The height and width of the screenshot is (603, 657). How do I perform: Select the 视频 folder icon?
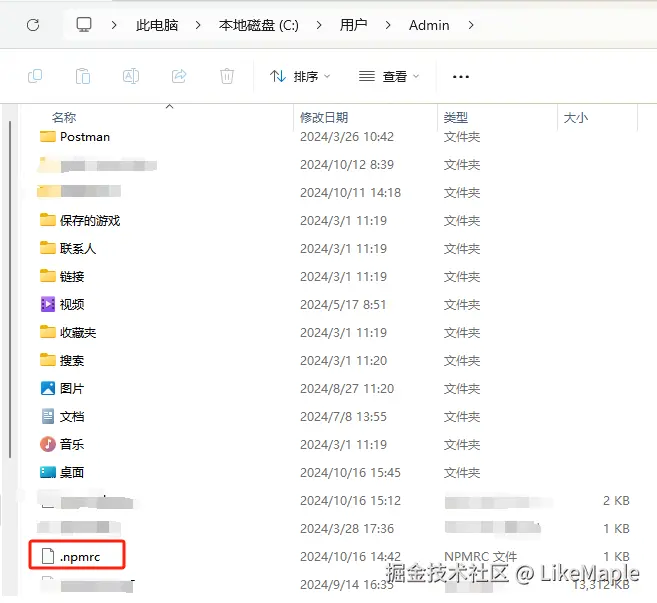(x=48, y=304)
